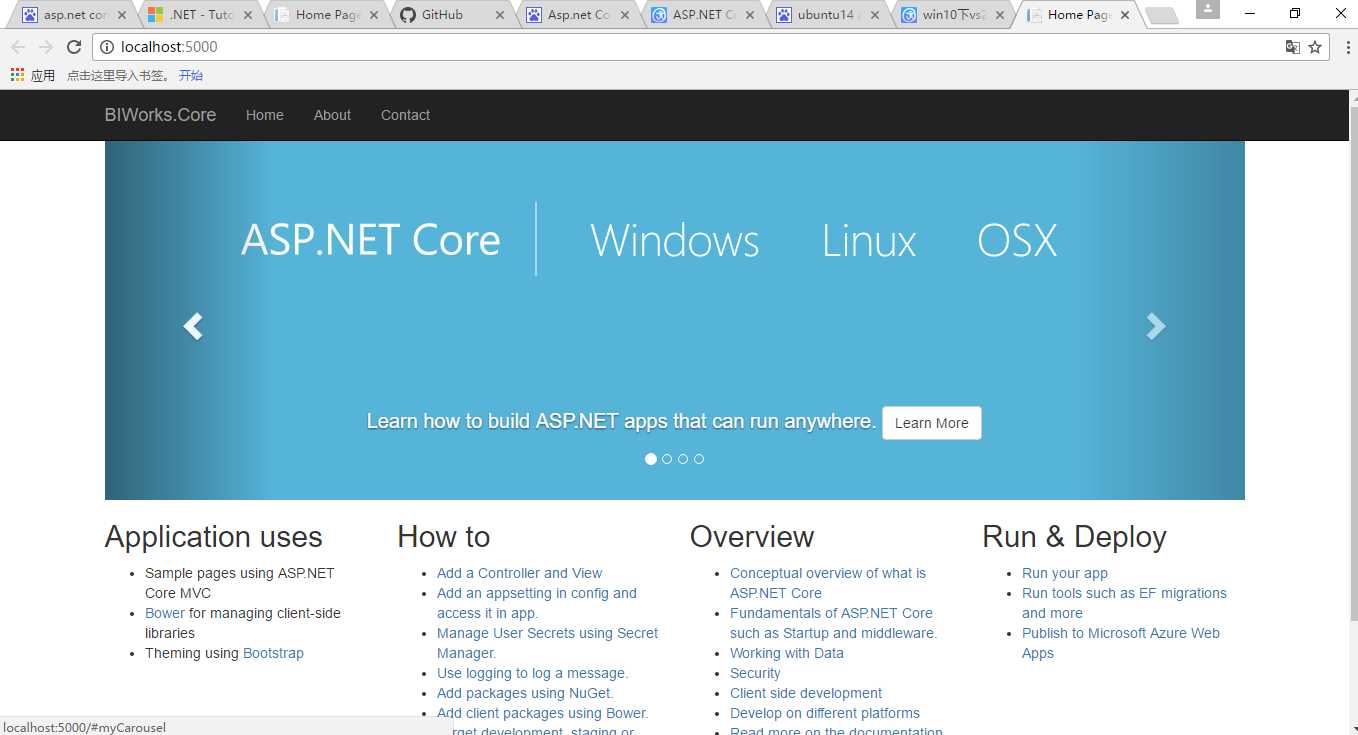Click the user profile icon in title bar
The height and width of the screenshot is (735, 1358).
1207,9
